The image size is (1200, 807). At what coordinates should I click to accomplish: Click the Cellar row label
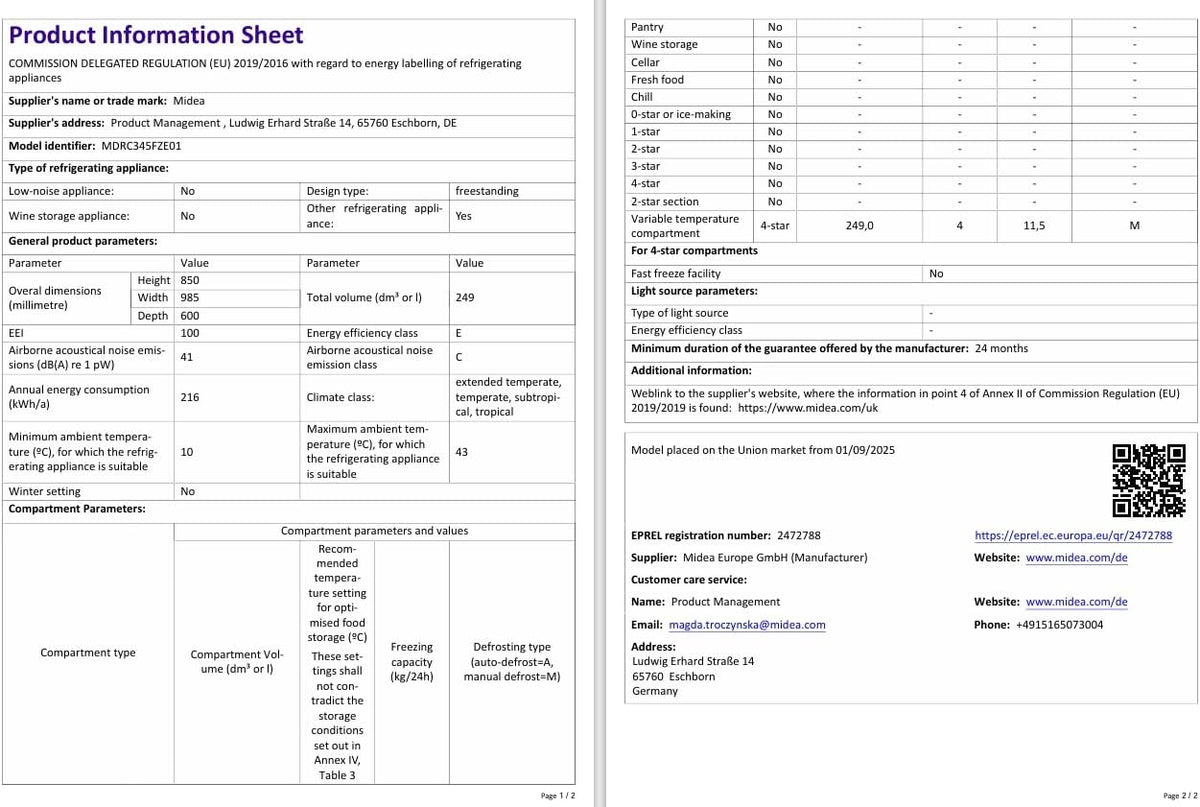[x=645, y=62]
